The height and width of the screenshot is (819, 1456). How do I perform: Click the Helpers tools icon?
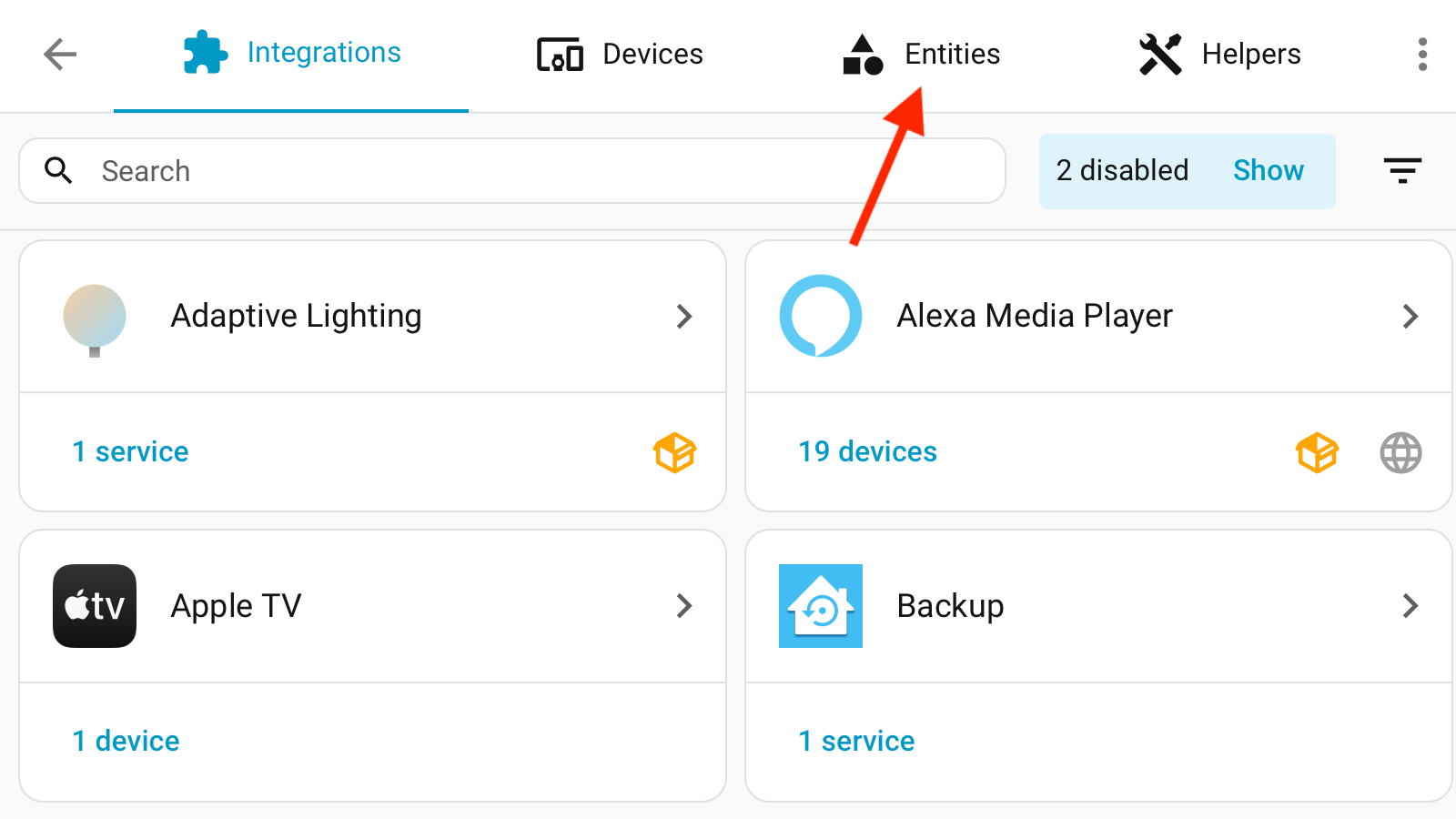[x=1160, y=55]
